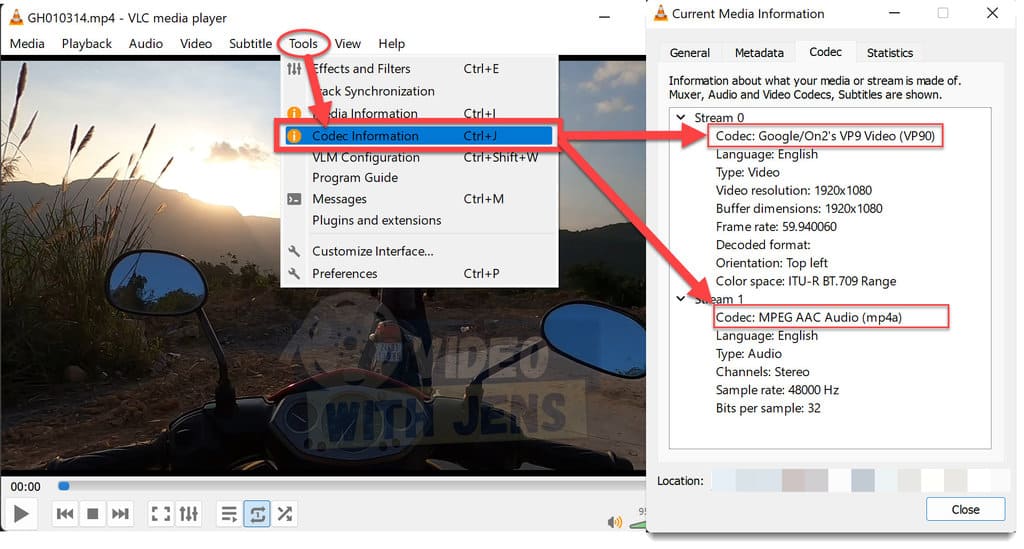Image resolution: width=1024 pixels, height=549 pixels.
Task: Select 'Bits per sample: 32' row
Action: tap(768, 409)
